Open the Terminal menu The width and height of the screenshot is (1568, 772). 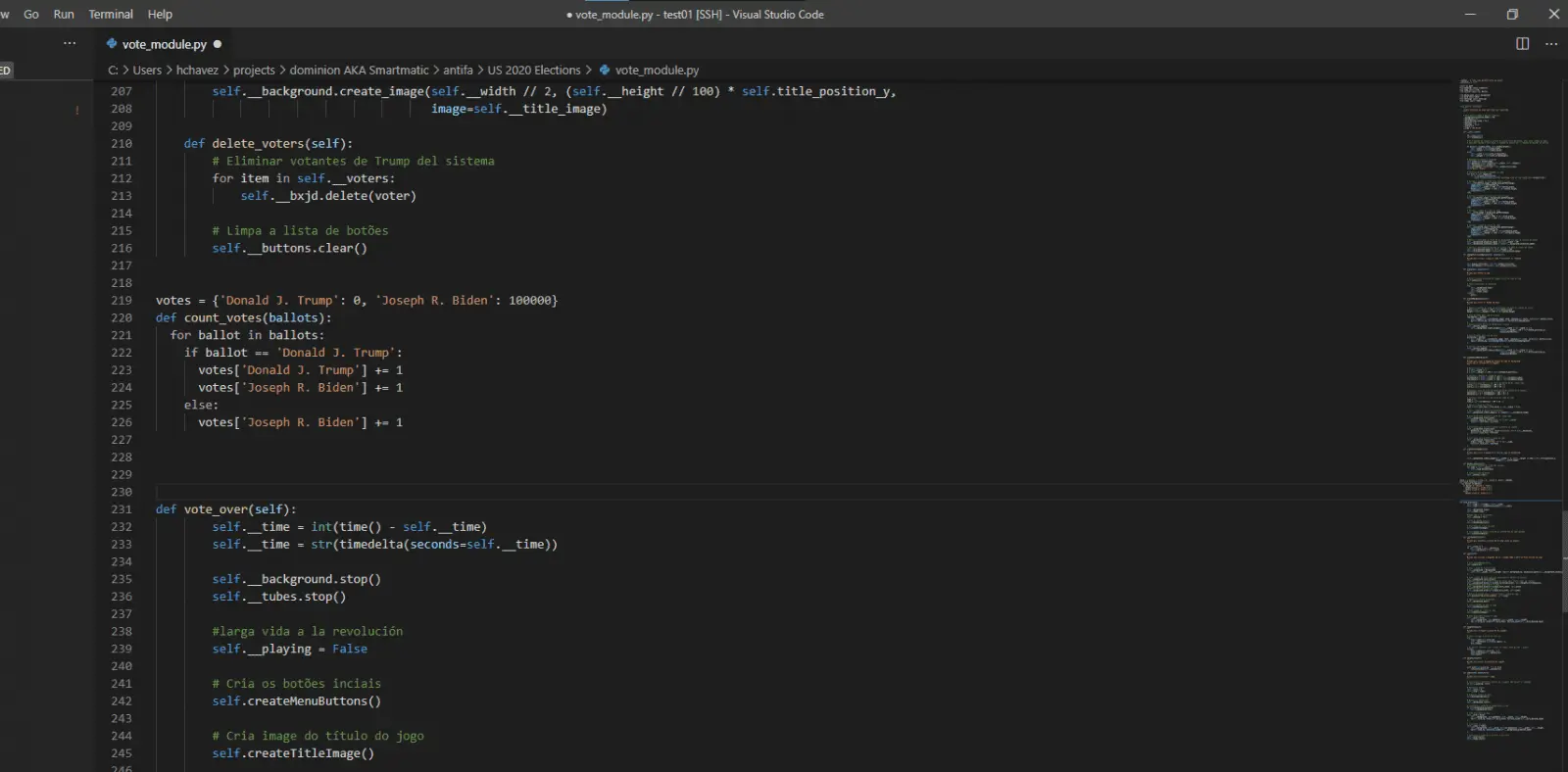[111, 15]
